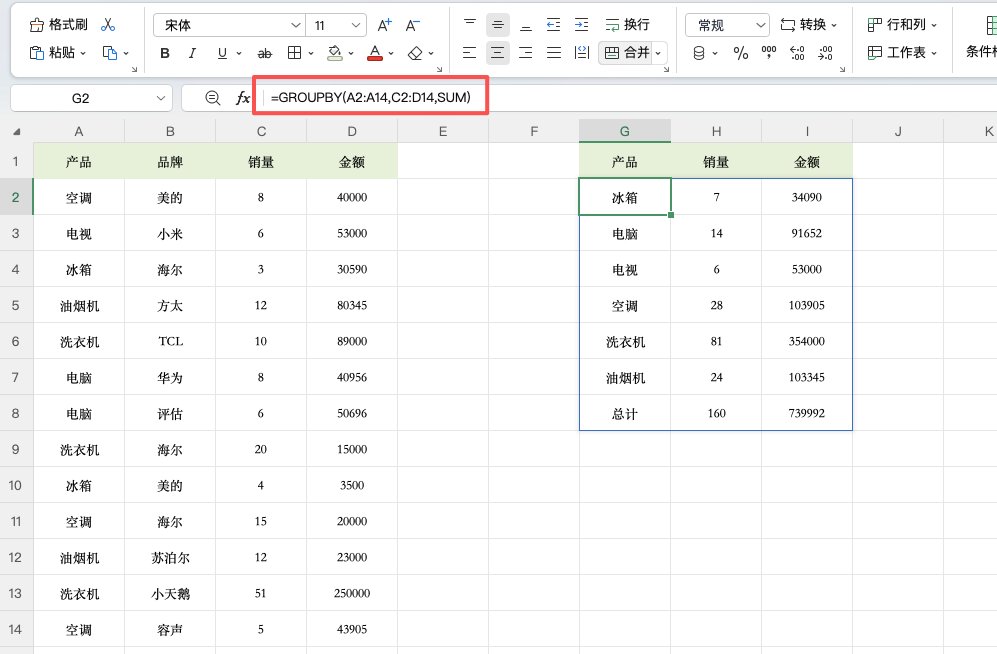
Task: Open the Worksheet (工作表) menu
Action: click(902, 53)
